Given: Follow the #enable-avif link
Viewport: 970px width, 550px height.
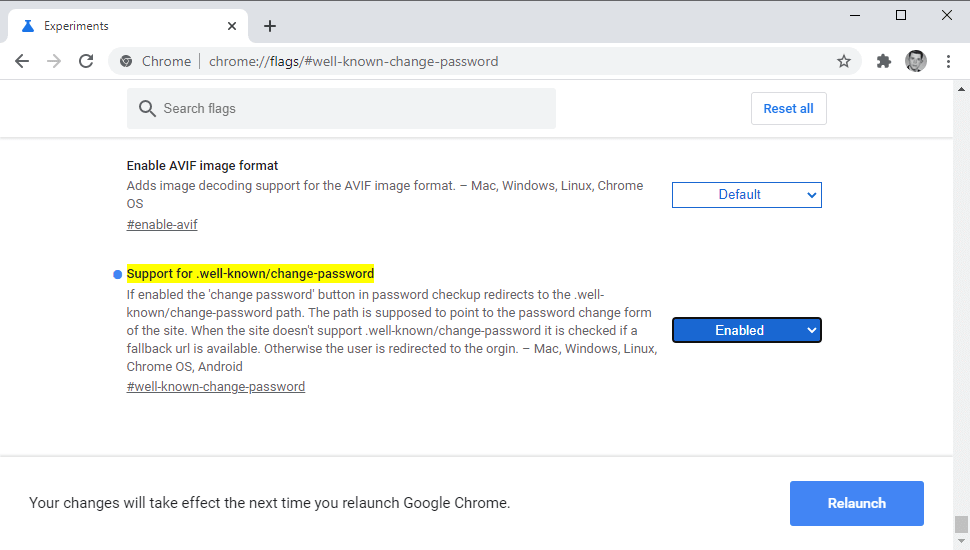Looking at the screenshot, I should 162,225.
